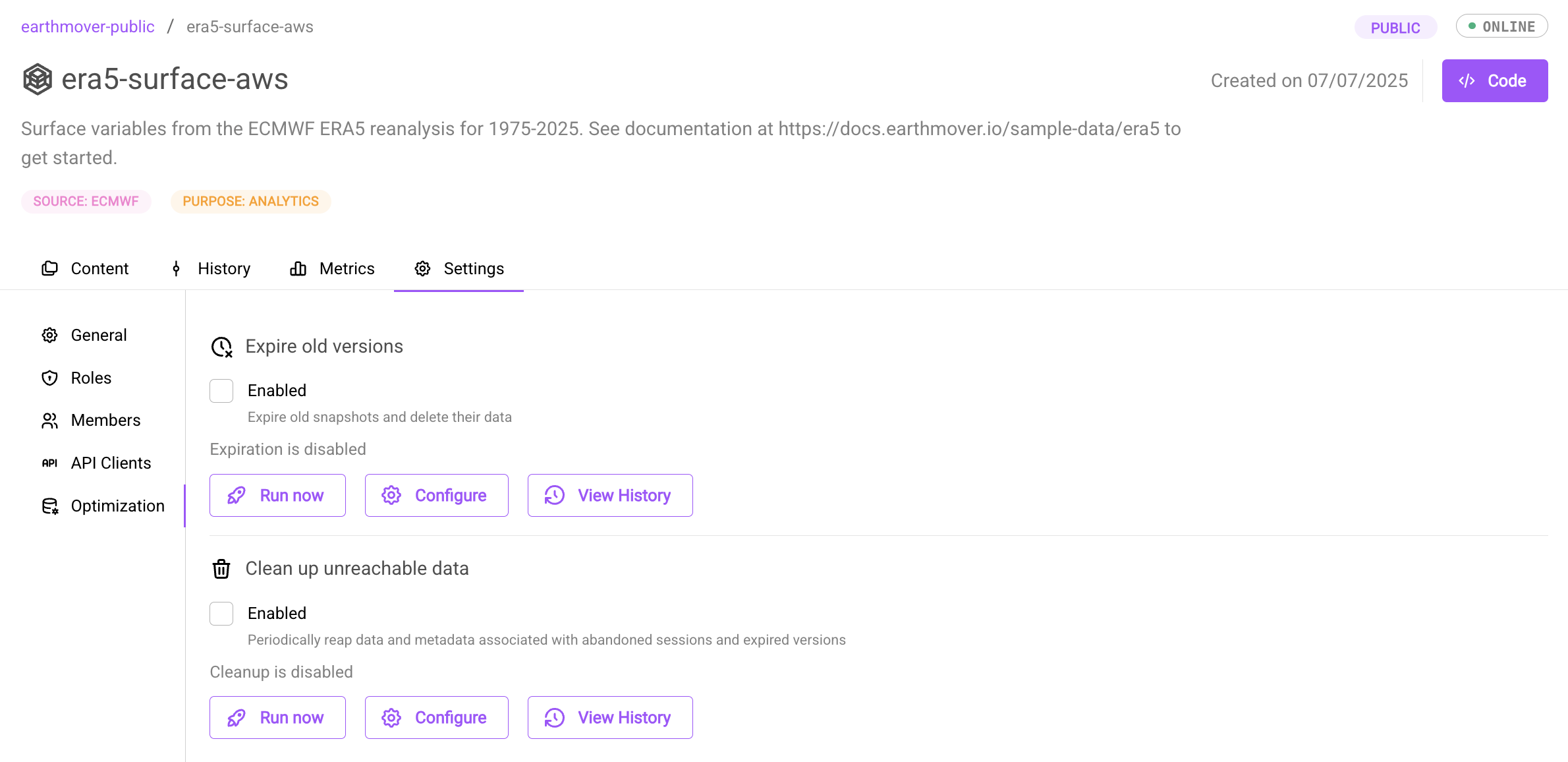Click the Members people icon
Viewport: 1568px width, 762px height.
49,421
